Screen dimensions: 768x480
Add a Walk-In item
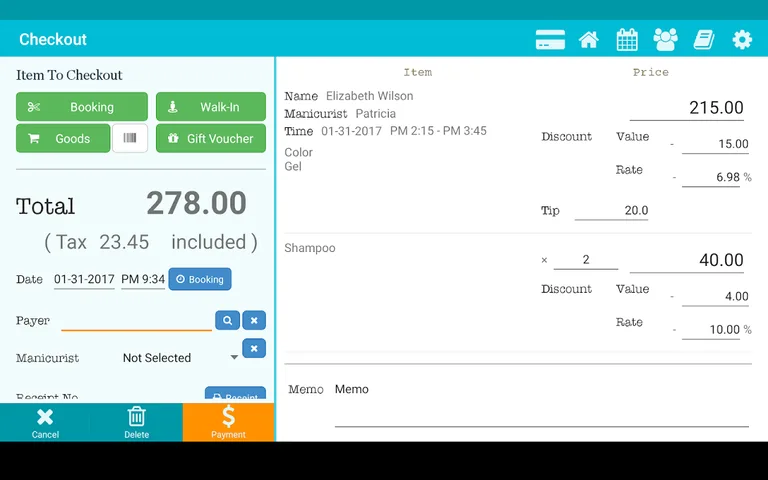[x=210, y=107]
